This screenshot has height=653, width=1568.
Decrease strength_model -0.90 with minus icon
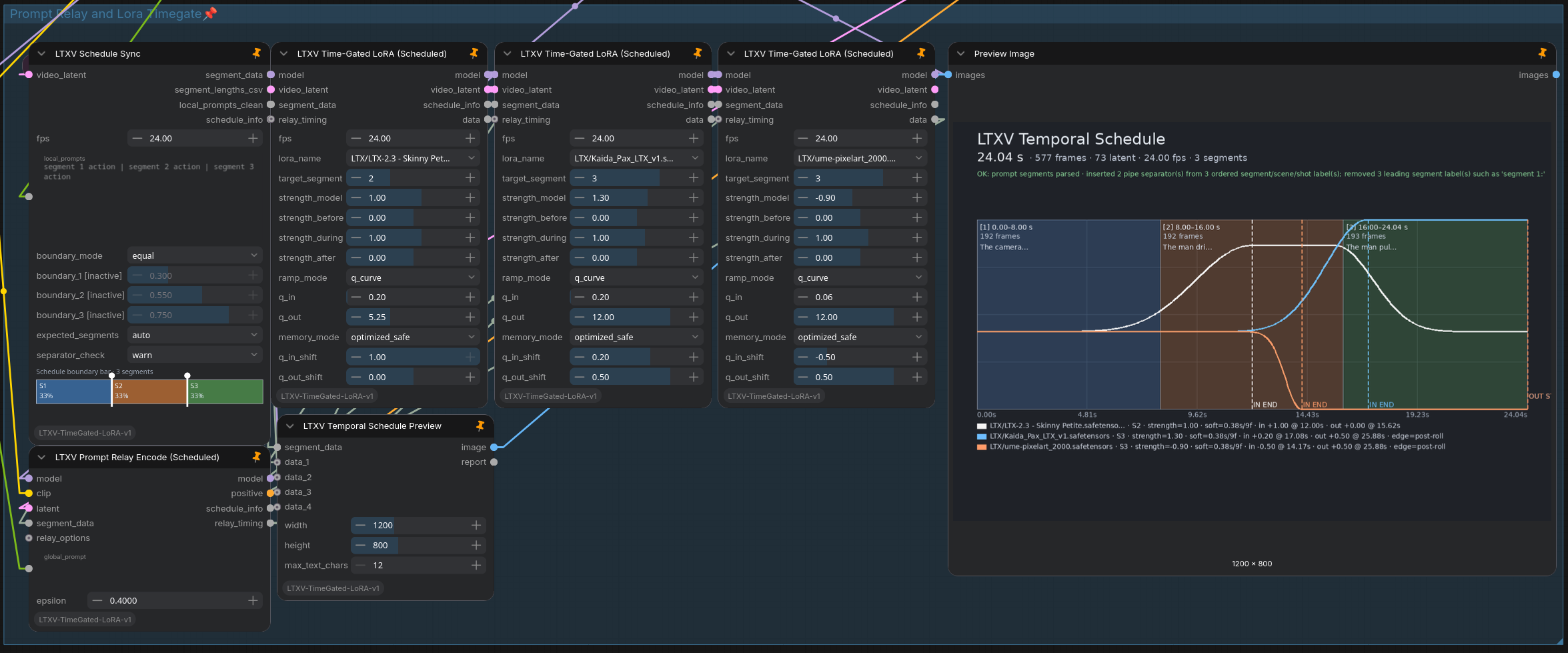click(x=803, y=198)
